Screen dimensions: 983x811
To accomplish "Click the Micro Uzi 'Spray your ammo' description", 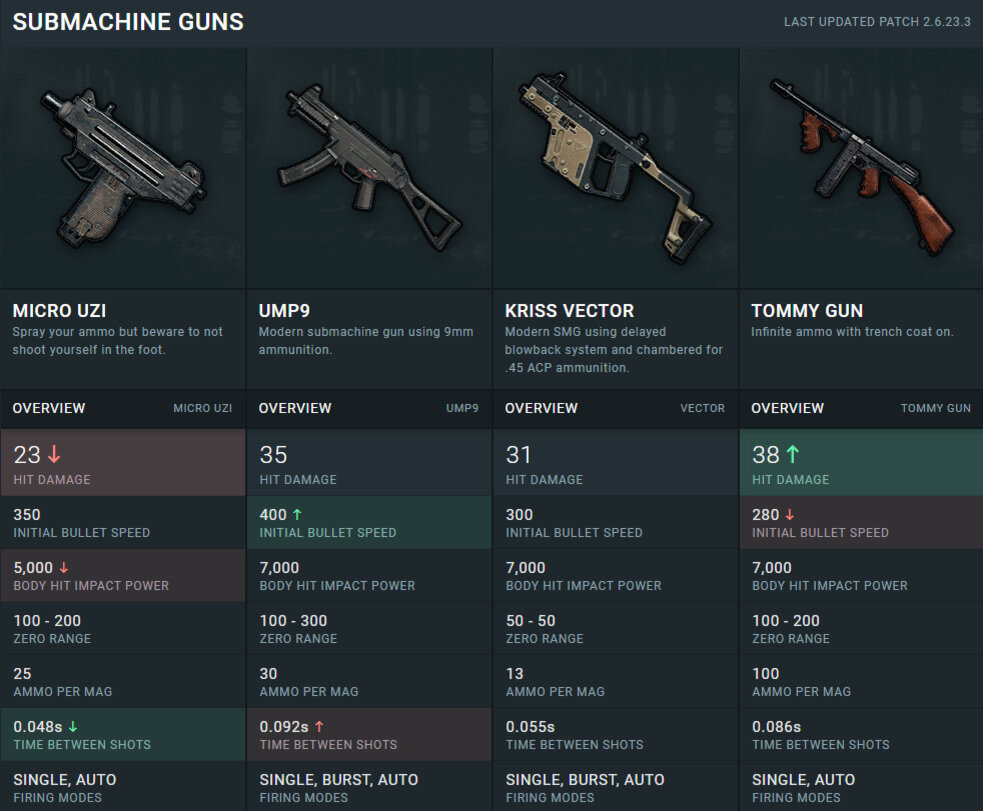I will tap(118, 340).
